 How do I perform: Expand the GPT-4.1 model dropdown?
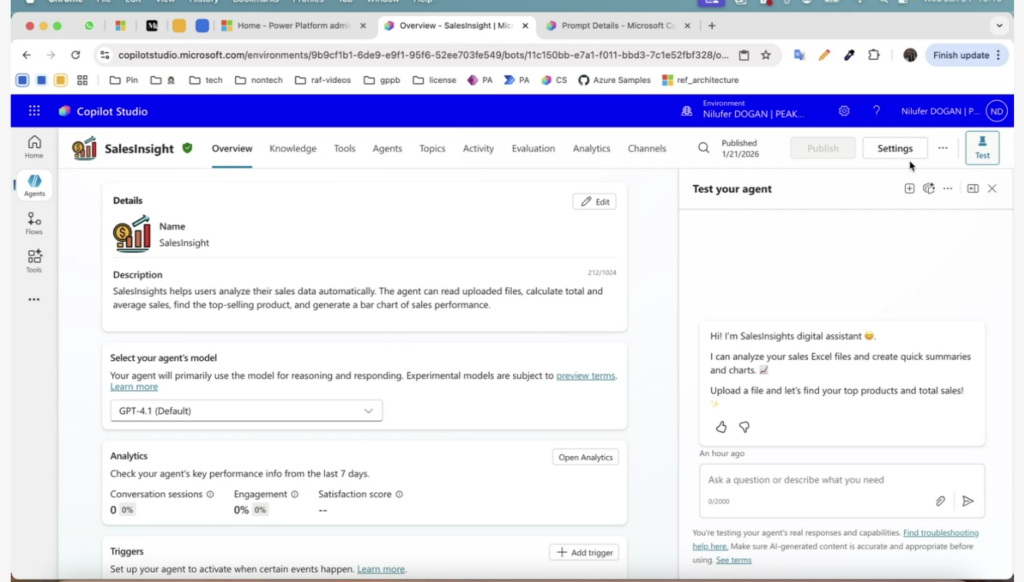(246, 411)
